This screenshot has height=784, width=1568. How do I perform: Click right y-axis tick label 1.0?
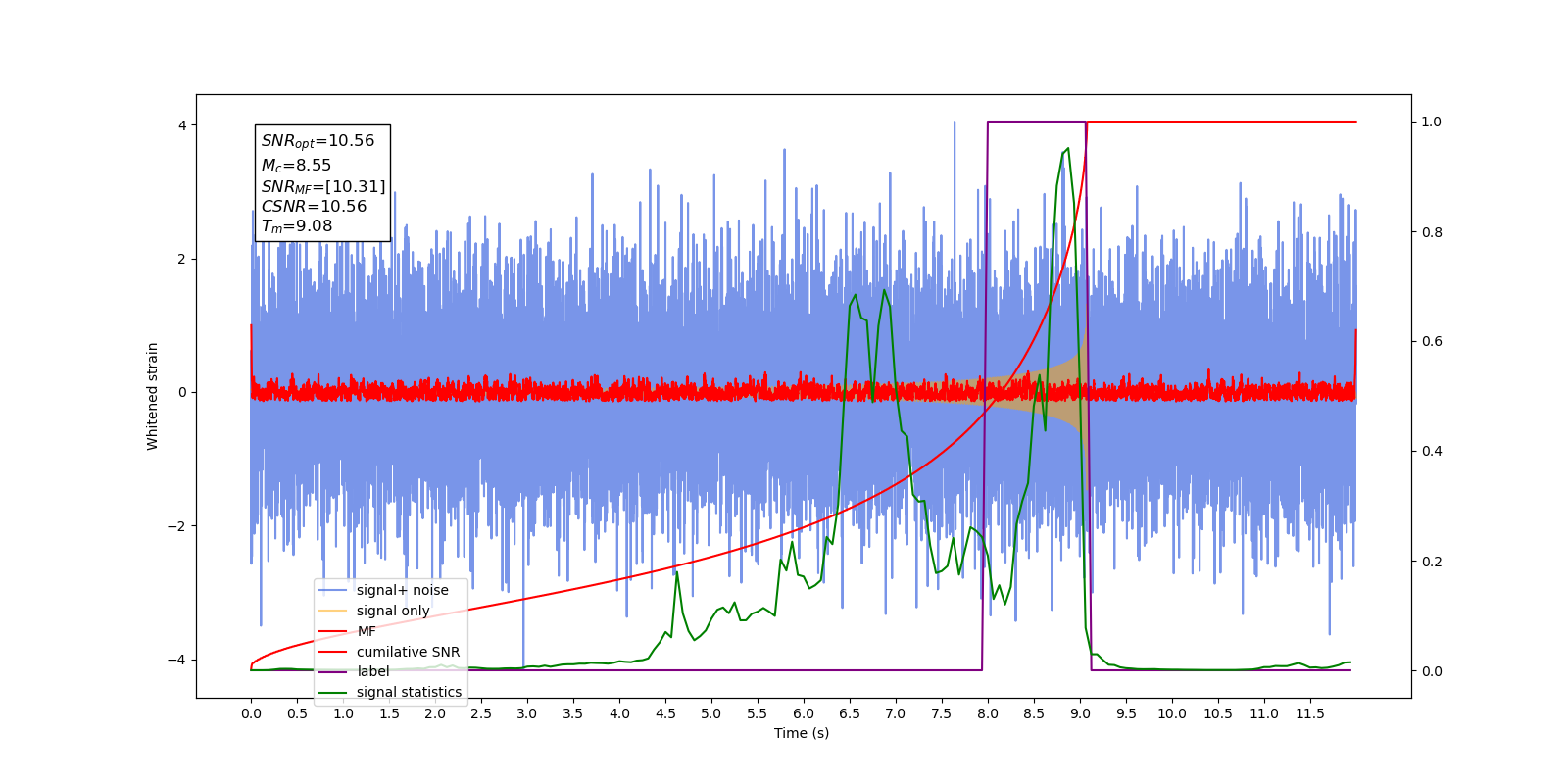click(1432, 122)
